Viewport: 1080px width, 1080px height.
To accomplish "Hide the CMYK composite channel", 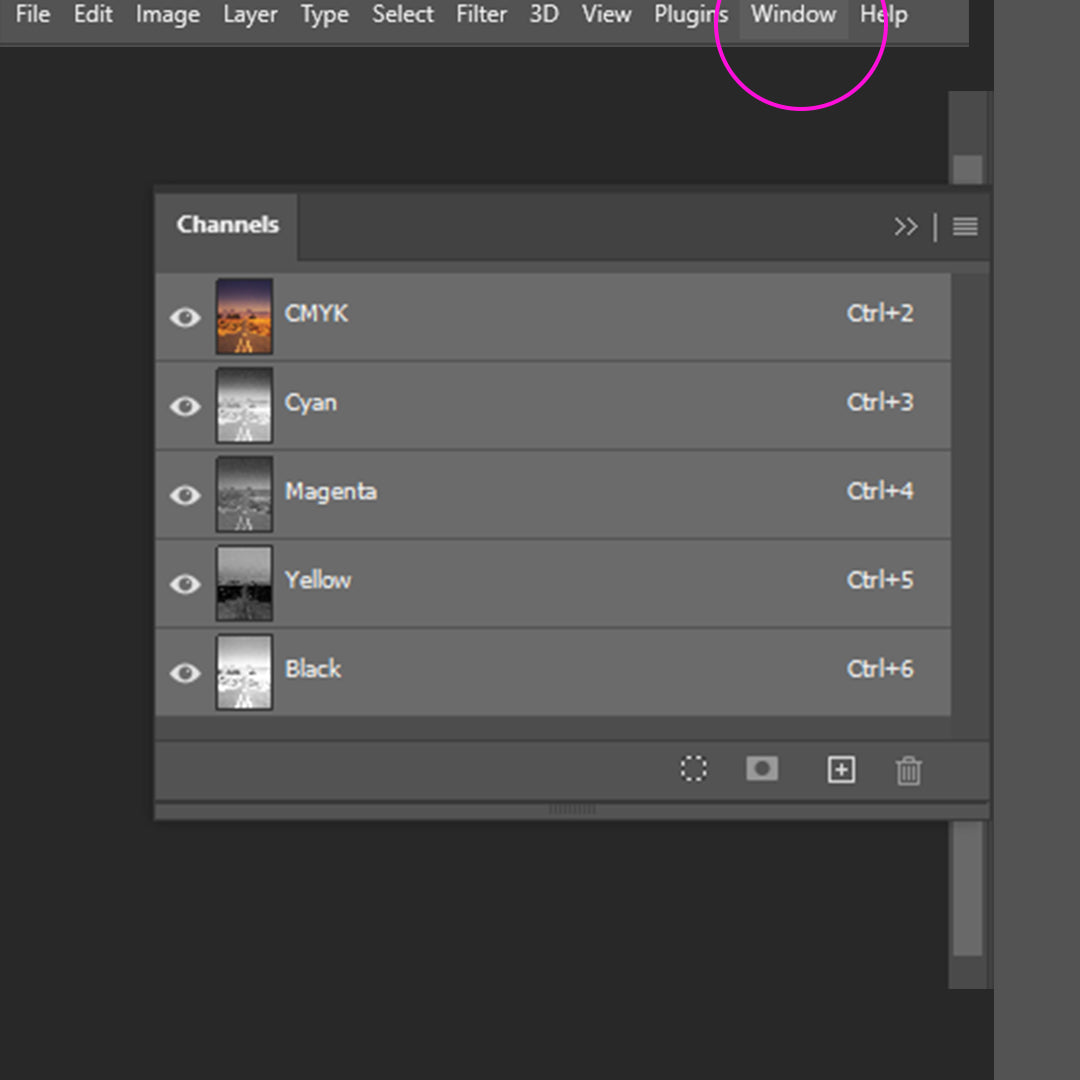I will tap(185, 317).
